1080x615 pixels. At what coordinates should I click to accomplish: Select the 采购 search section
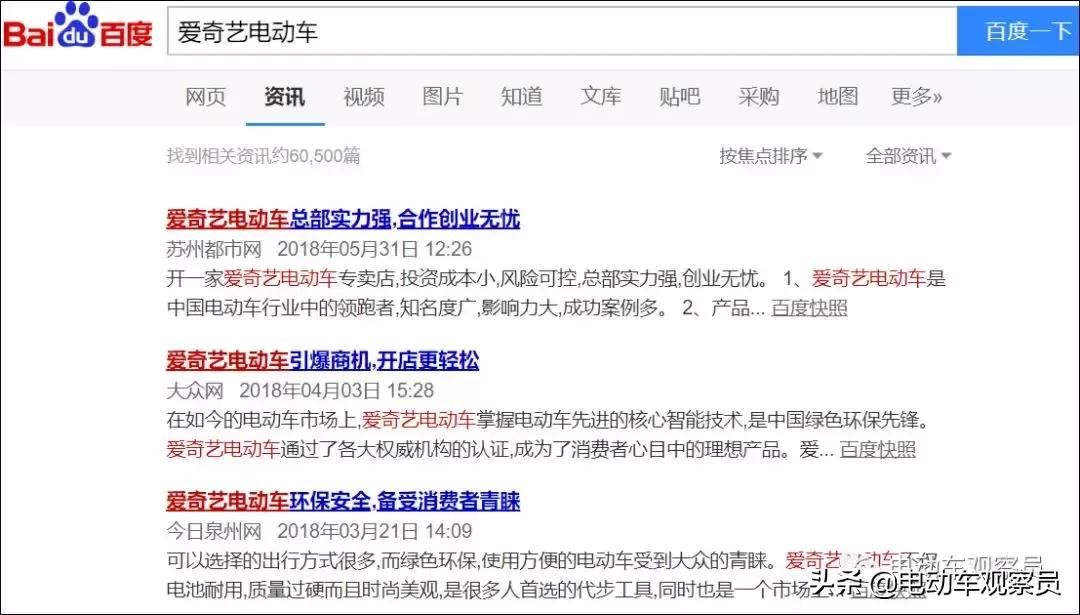[758, 97]
